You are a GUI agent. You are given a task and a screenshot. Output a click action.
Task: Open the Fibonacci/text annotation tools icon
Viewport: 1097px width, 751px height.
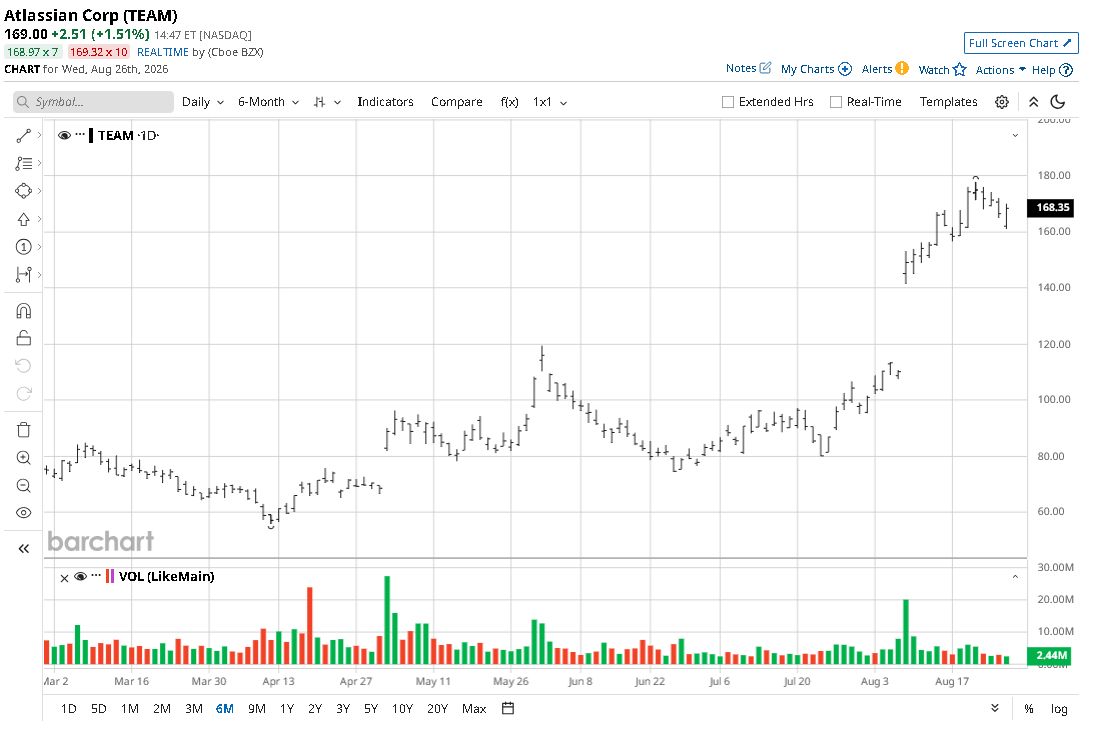coord(23,163)
